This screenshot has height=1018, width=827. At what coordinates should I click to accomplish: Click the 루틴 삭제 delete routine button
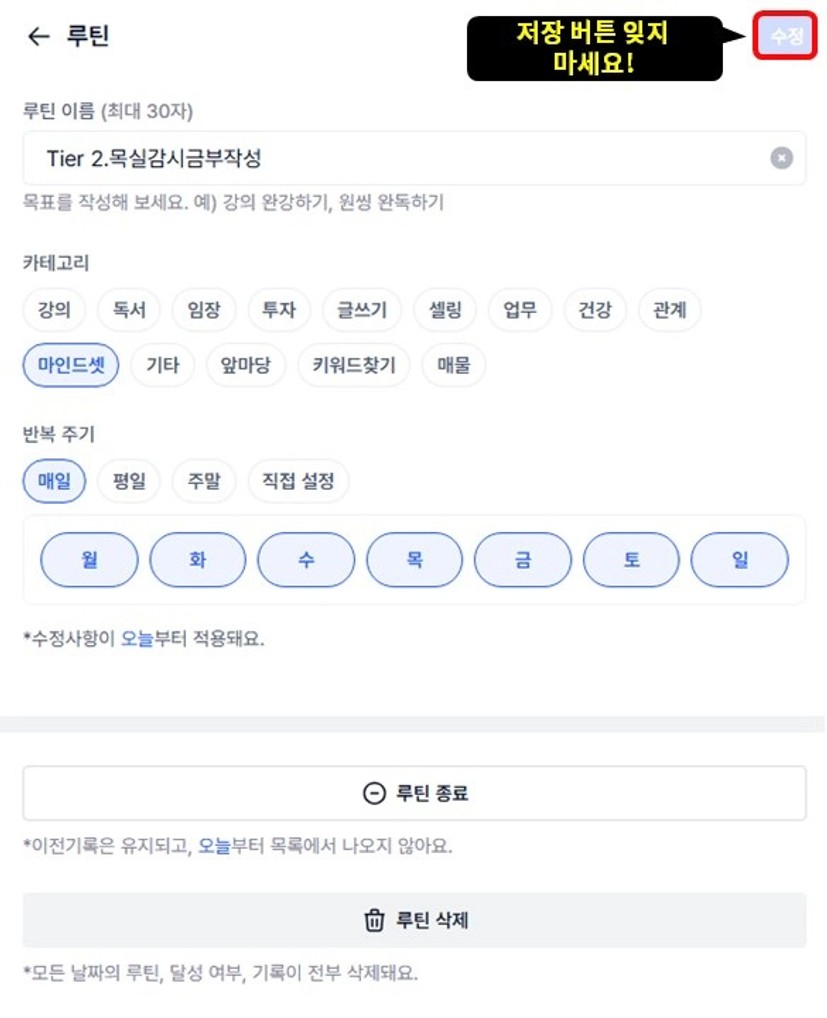click(414, 920)
